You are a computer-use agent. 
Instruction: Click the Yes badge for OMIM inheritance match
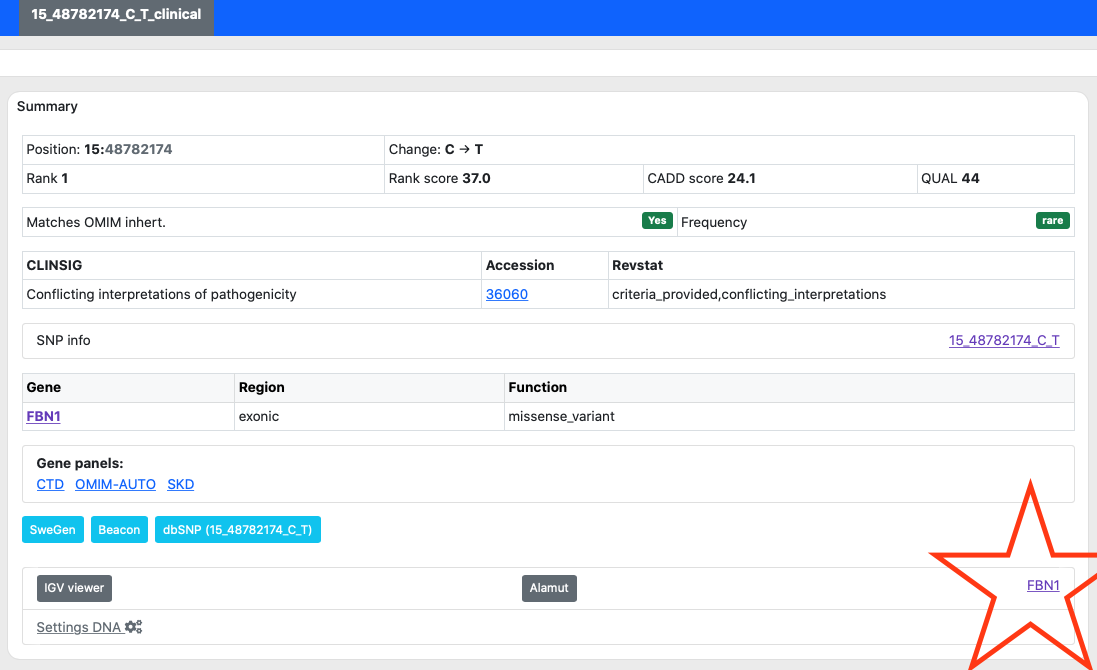click(x=657, y=220)
